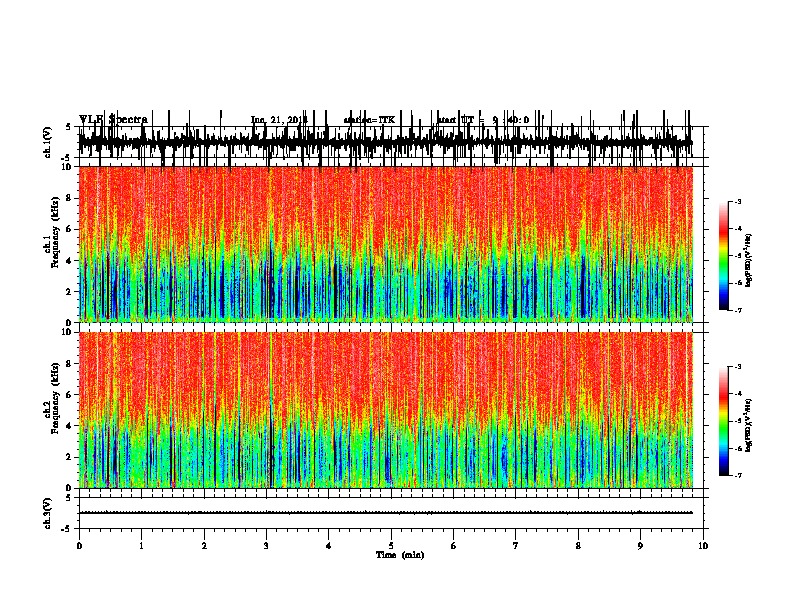Click the "Time (min)" axis title
This screenshot has height=612, width=792.
click(x=400, y=555)
